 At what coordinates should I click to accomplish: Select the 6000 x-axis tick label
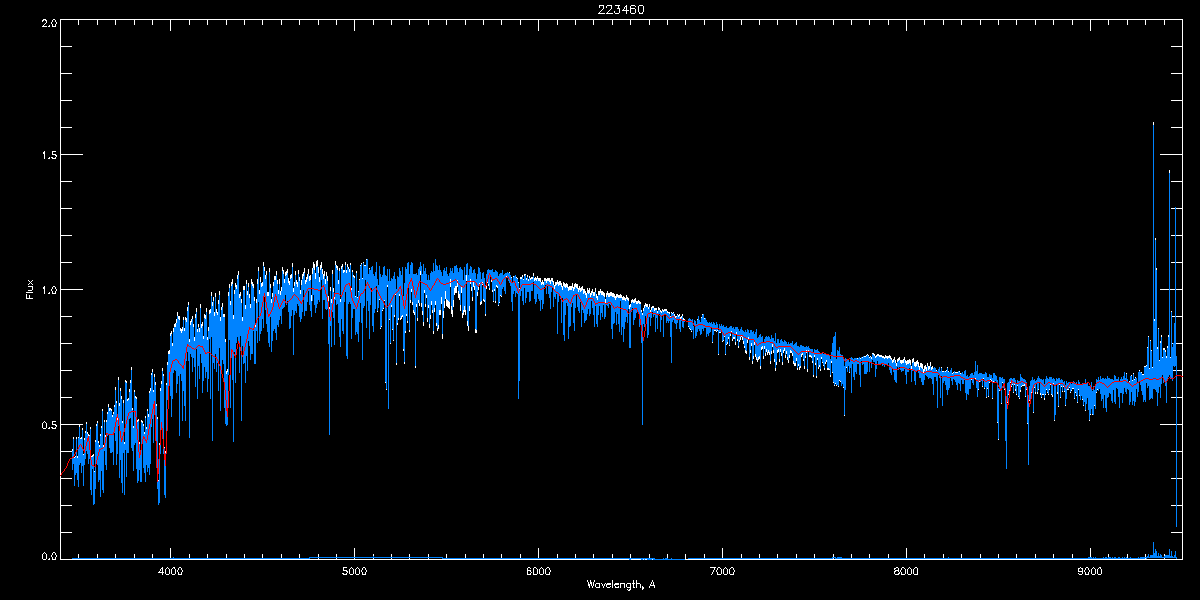click(x=539, y=572)
